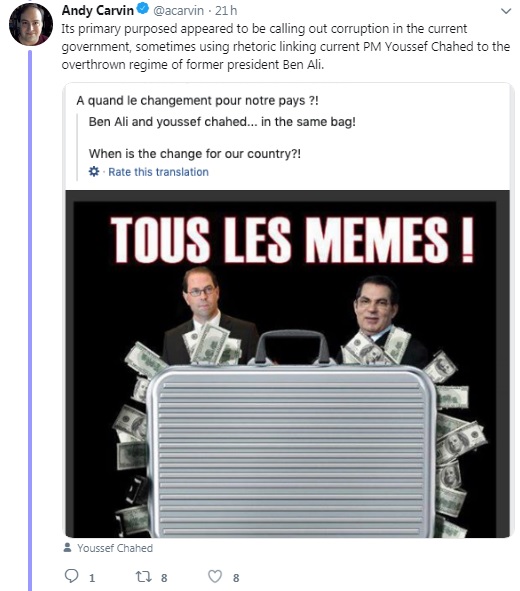Open the 21h timestamp permalink
The image size is (520, 591).
pyautogui.click(x=226, y=11)
